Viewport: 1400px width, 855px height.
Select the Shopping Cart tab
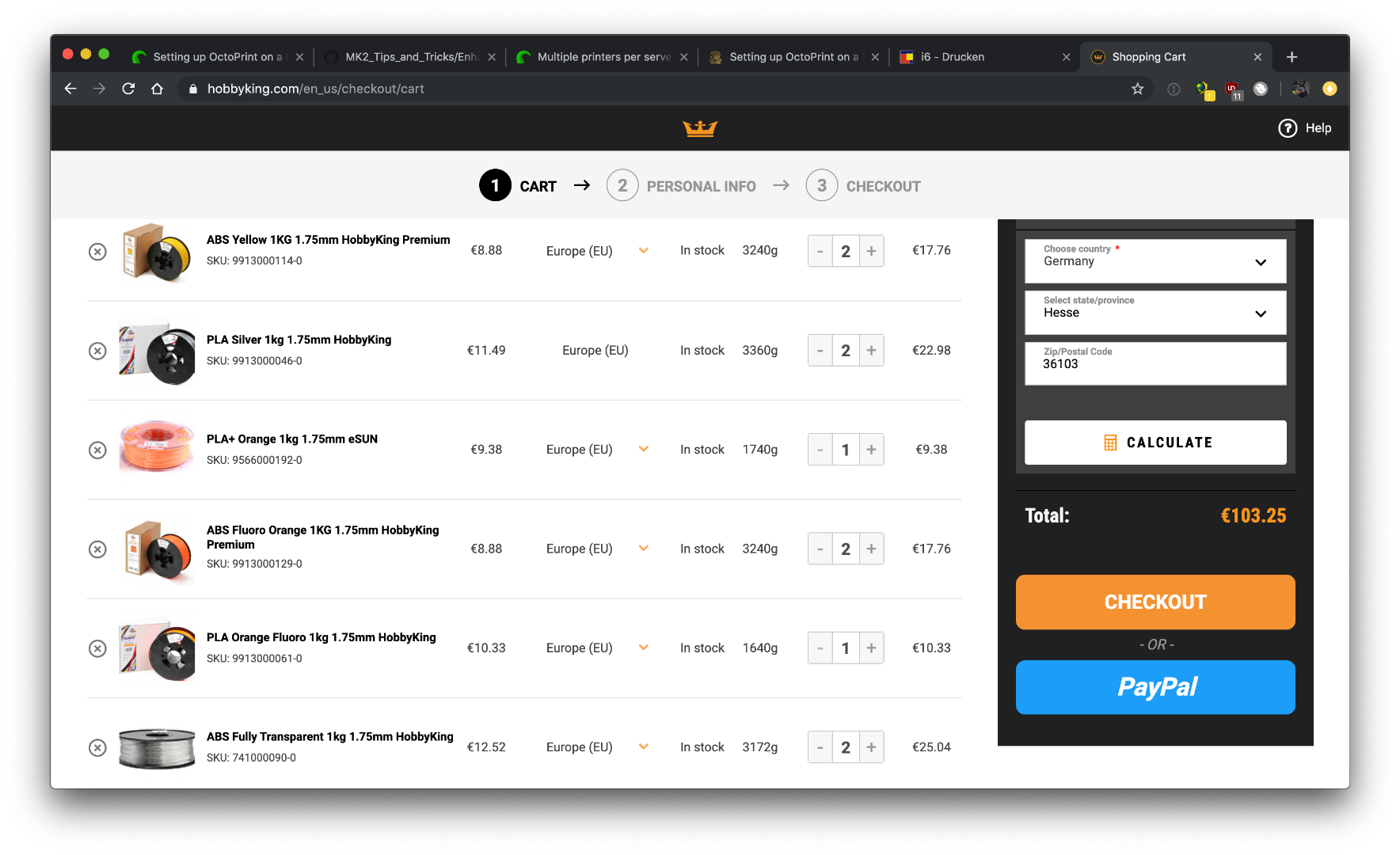tap(1175, 57)
